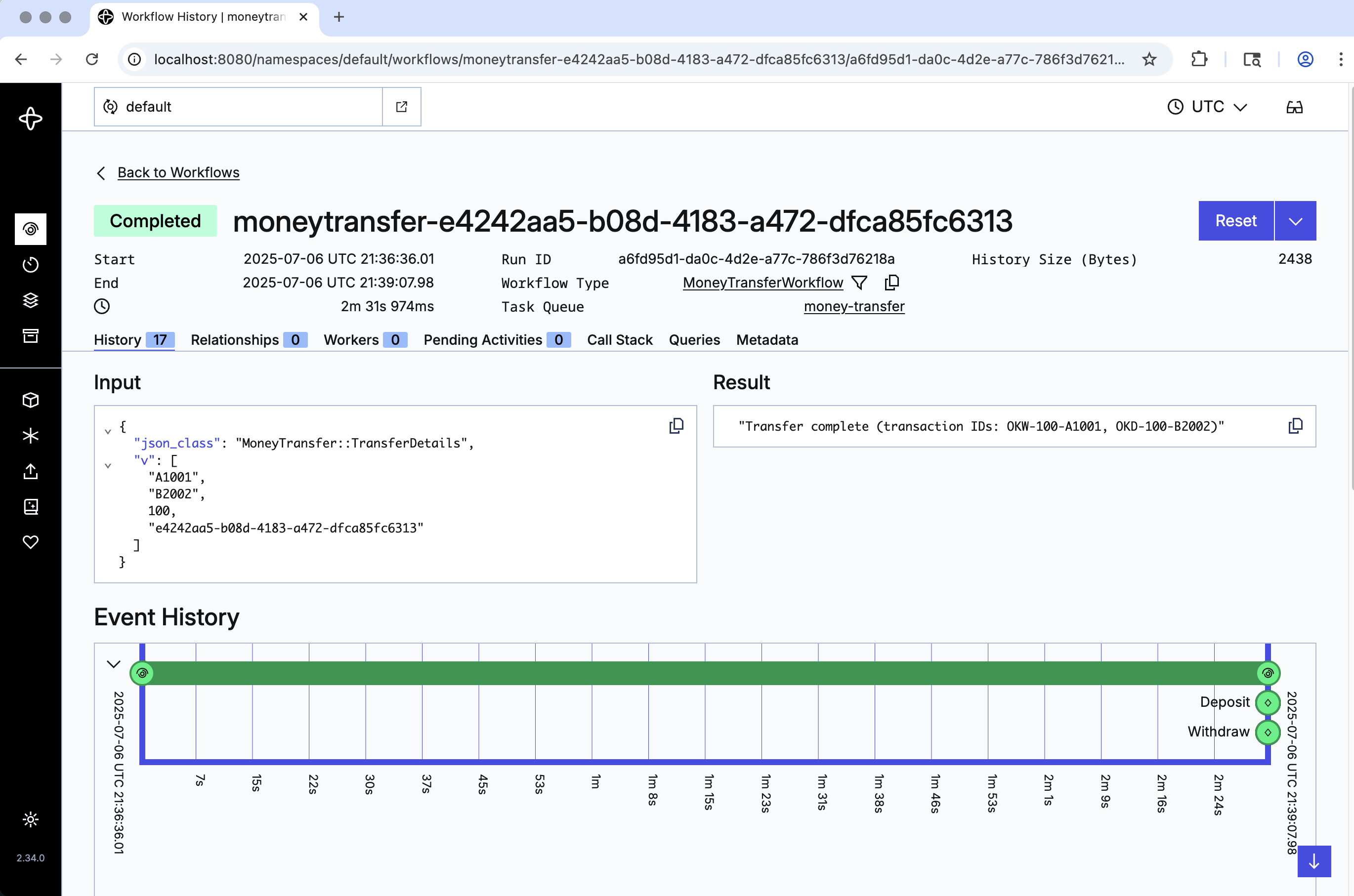
Task: Open the Metadata tab
Action: tap(767, 339)
